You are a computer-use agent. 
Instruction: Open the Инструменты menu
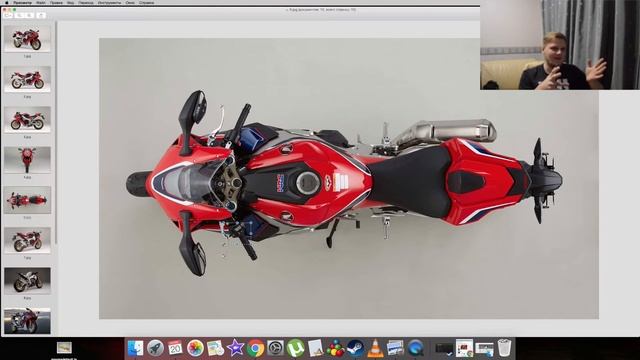pos(109,2)
